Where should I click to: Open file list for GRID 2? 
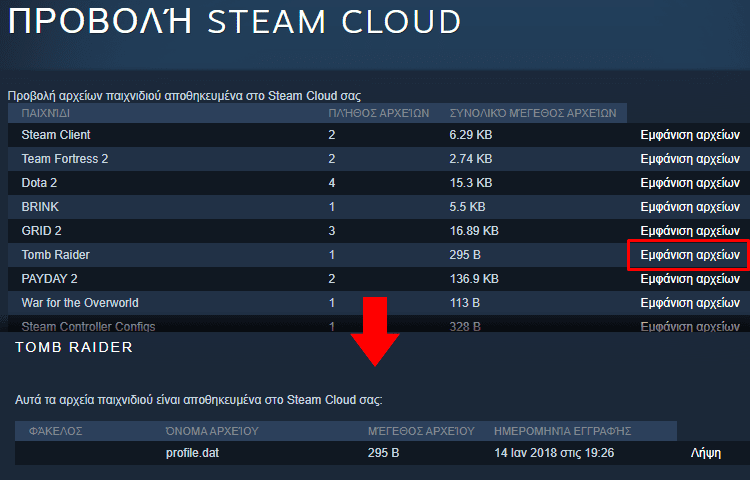click(690, 231)
